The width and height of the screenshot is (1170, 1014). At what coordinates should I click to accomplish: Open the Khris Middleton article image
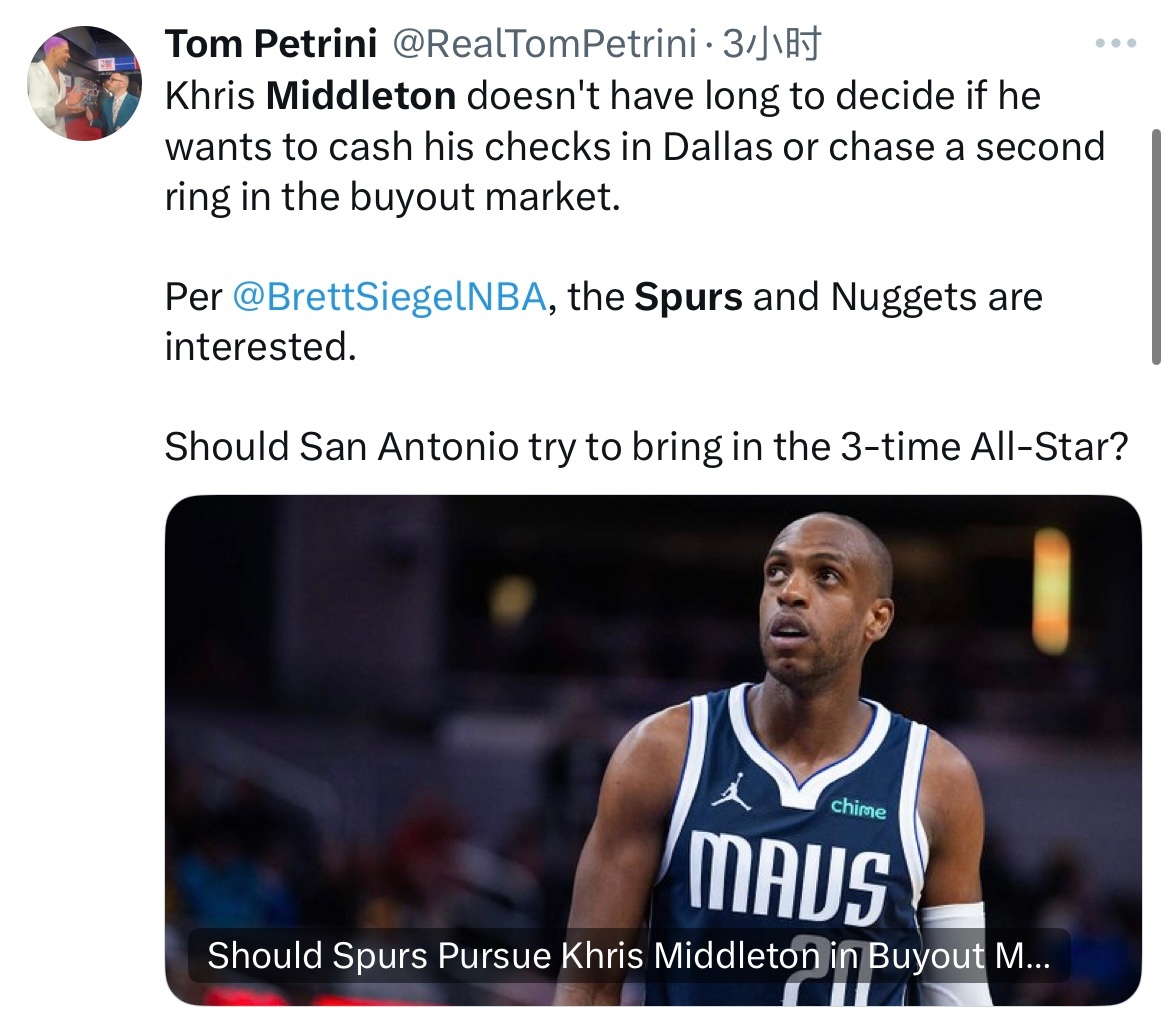tap(653, 700)
